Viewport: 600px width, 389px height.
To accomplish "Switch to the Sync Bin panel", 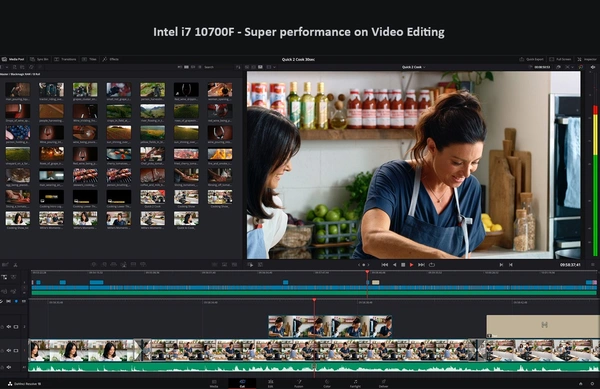I will (39, 59).
